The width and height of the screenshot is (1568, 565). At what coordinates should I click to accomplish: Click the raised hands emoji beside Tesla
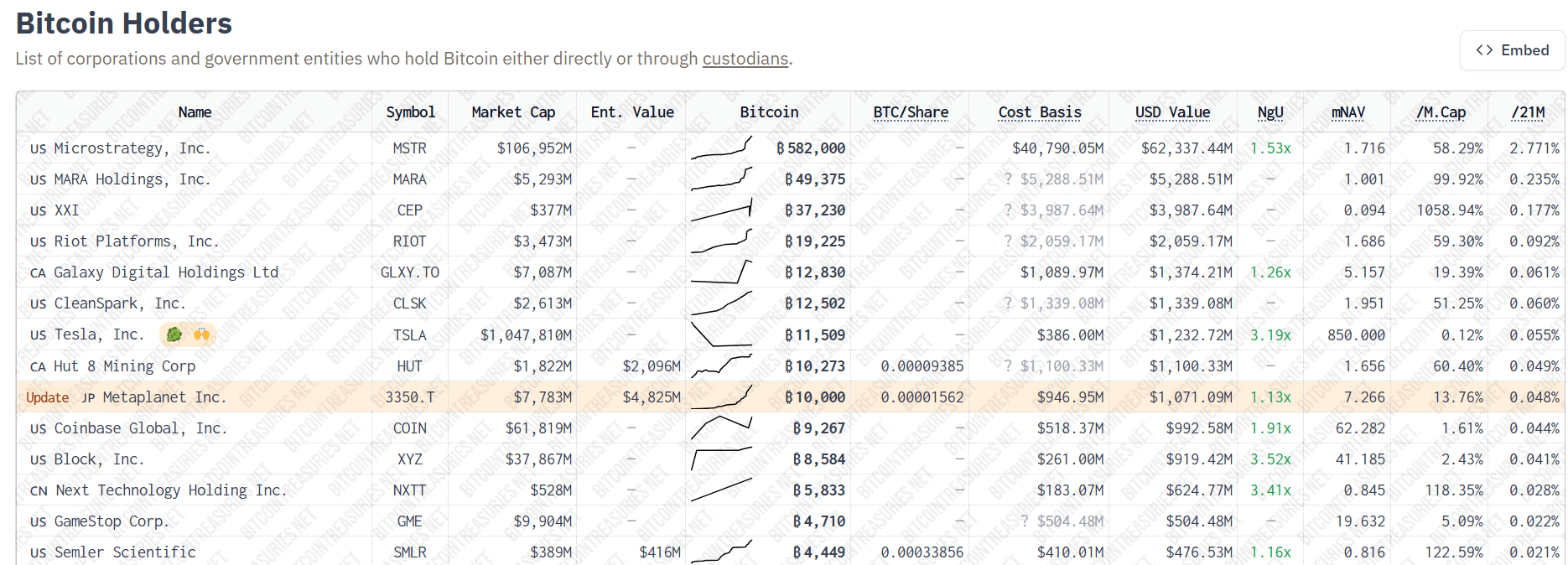201,334
